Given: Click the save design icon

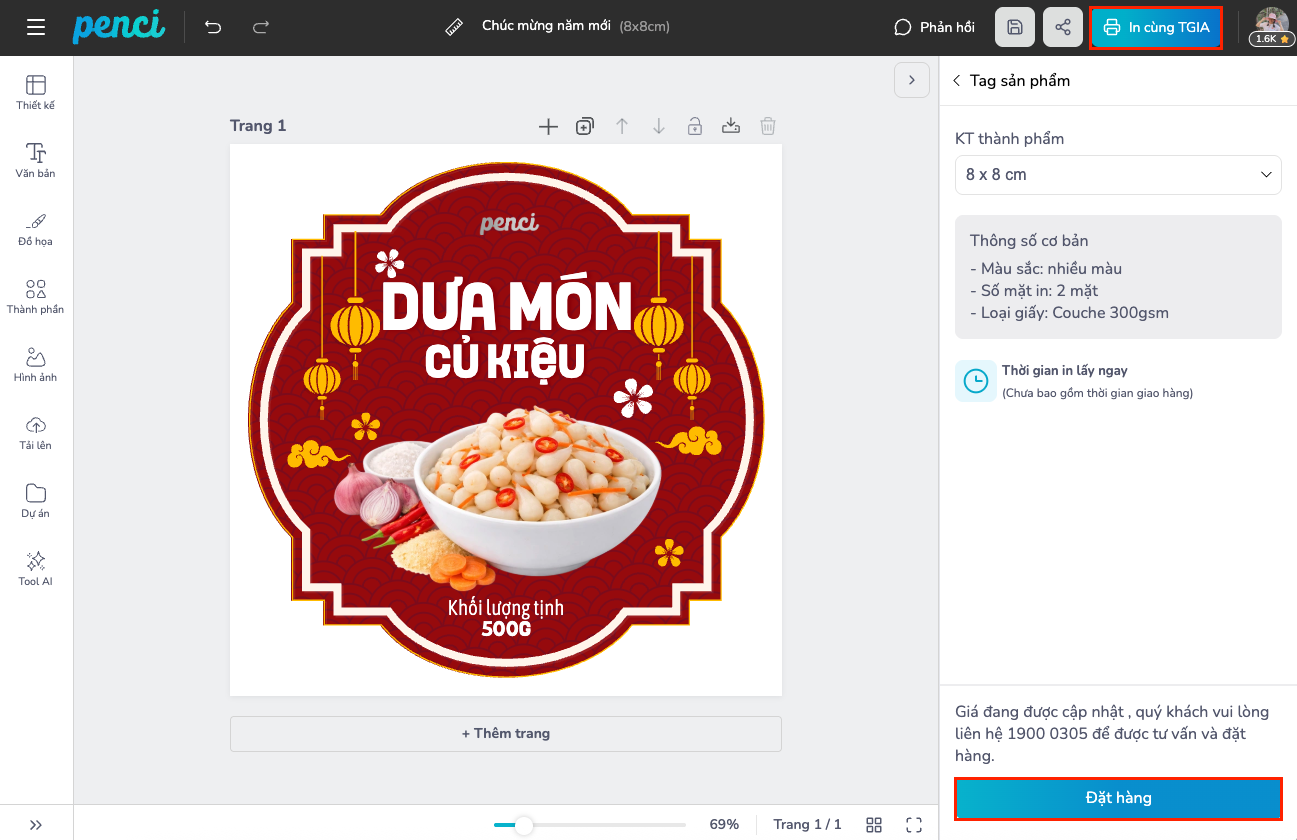Looking at the screenshot, I should (1014, 27).
